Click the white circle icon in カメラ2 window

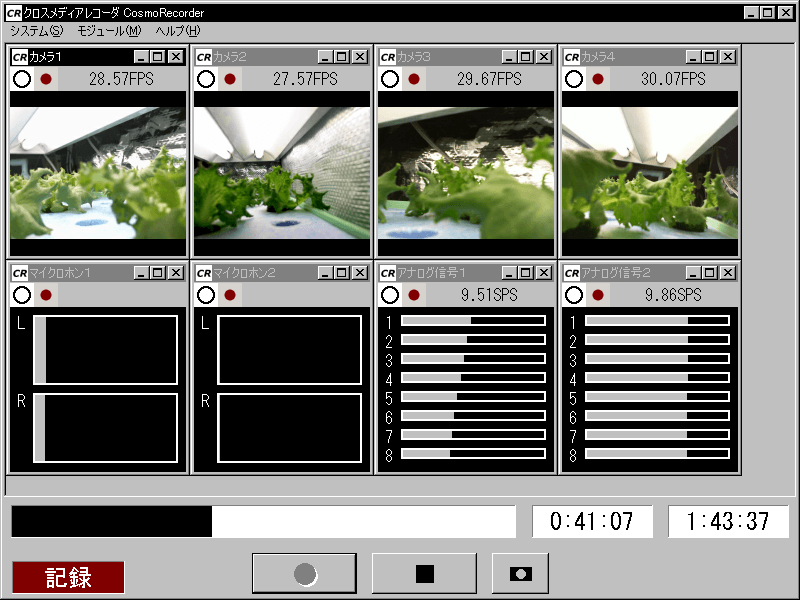[206, 79]
